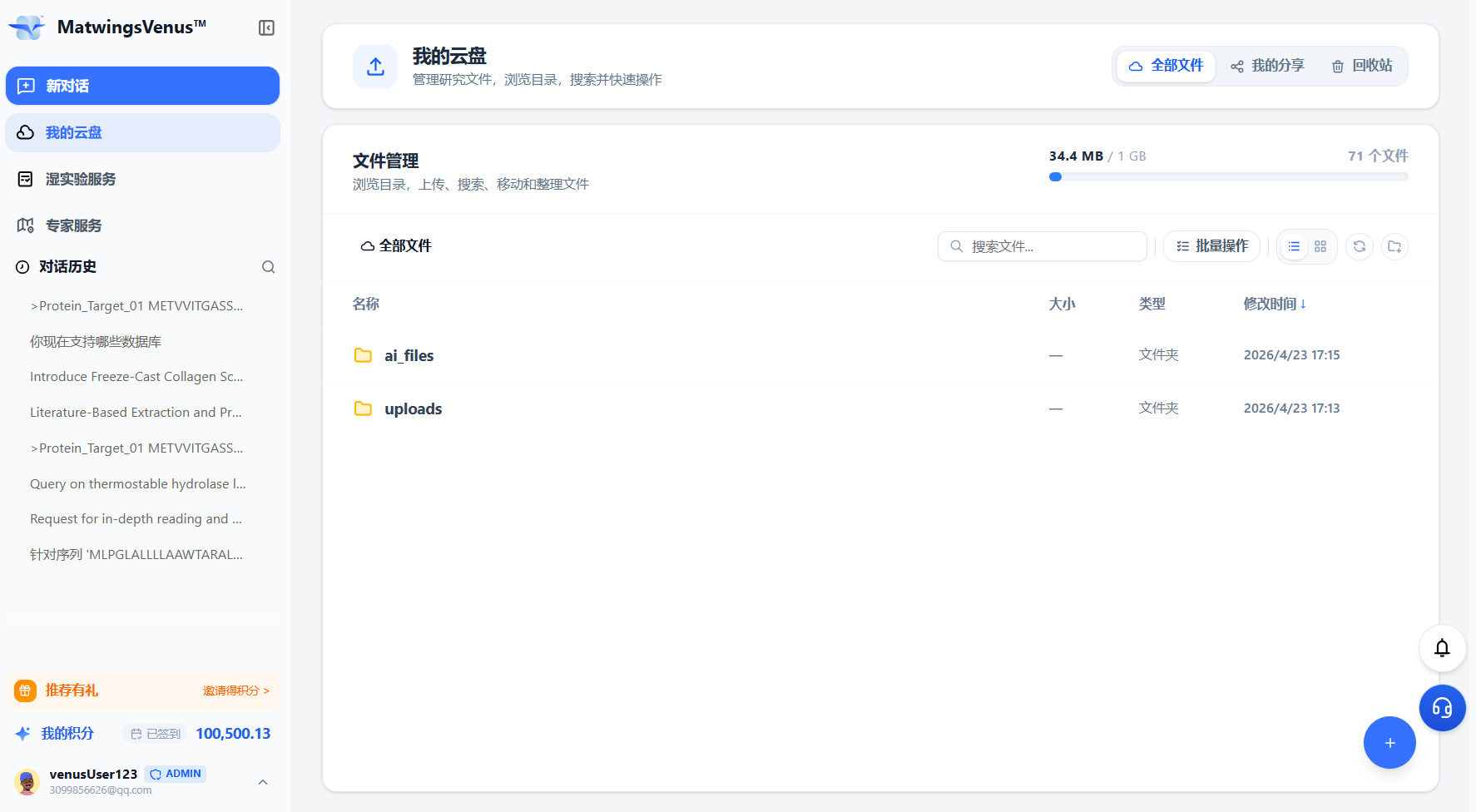
Task: Switch to grid view
Action: (1320, 246)
